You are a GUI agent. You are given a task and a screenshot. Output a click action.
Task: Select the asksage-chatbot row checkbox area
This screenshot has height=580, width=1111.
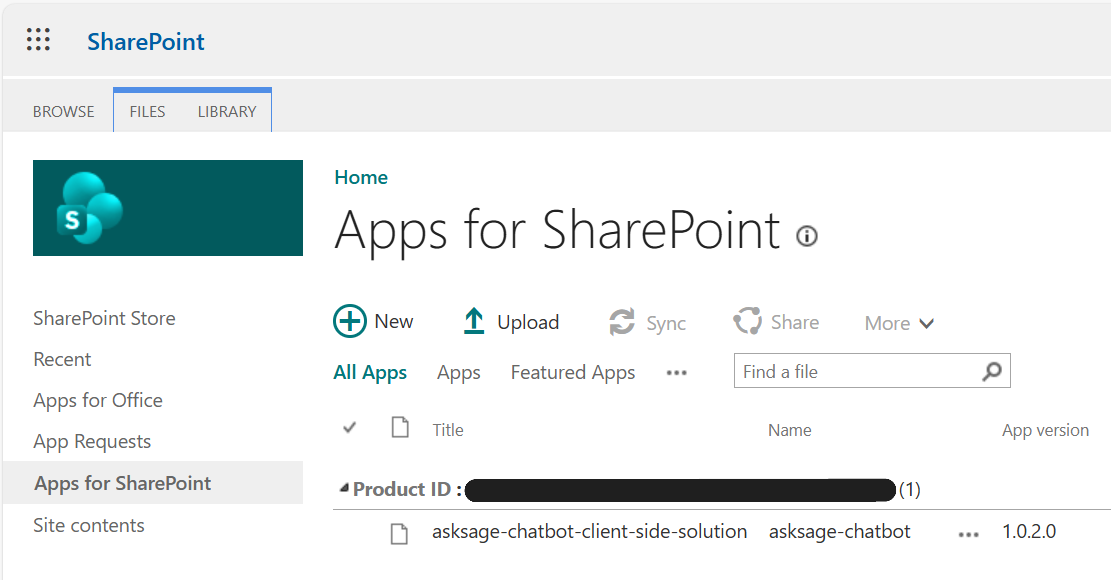point(349,532)
